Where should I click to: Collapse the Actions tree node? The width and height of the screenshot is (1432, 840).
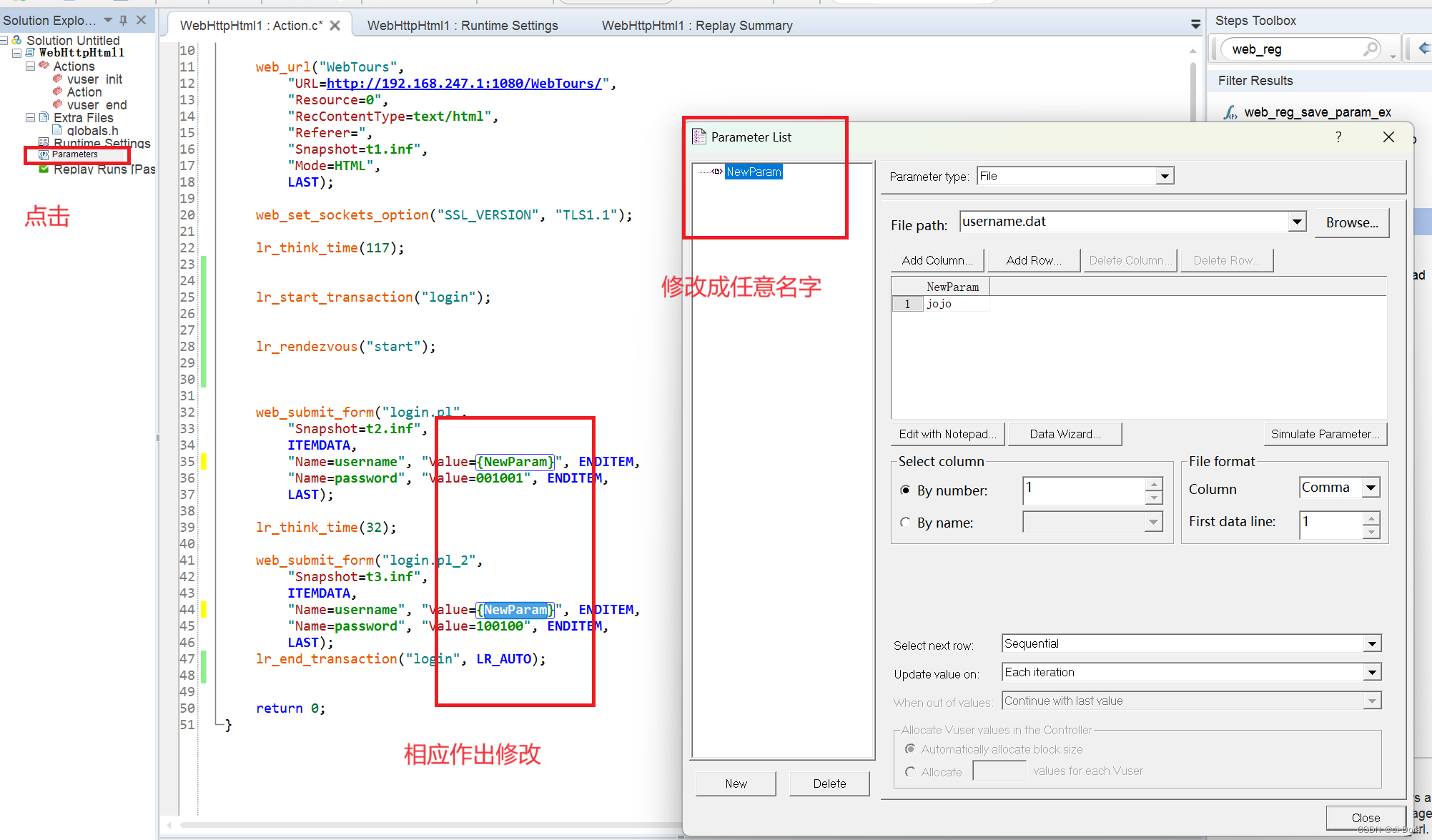(30, 66)
